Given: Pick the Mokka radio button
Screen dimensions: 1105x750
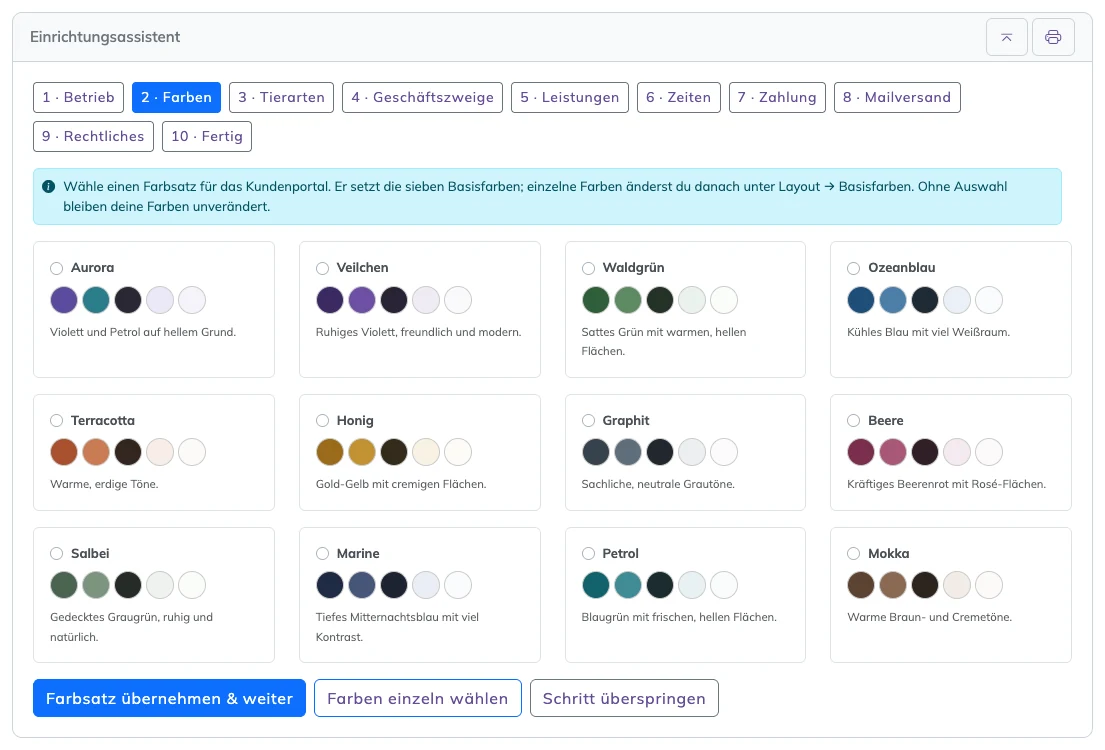Looking at the screenshot, I should click(x=853, y=553).
